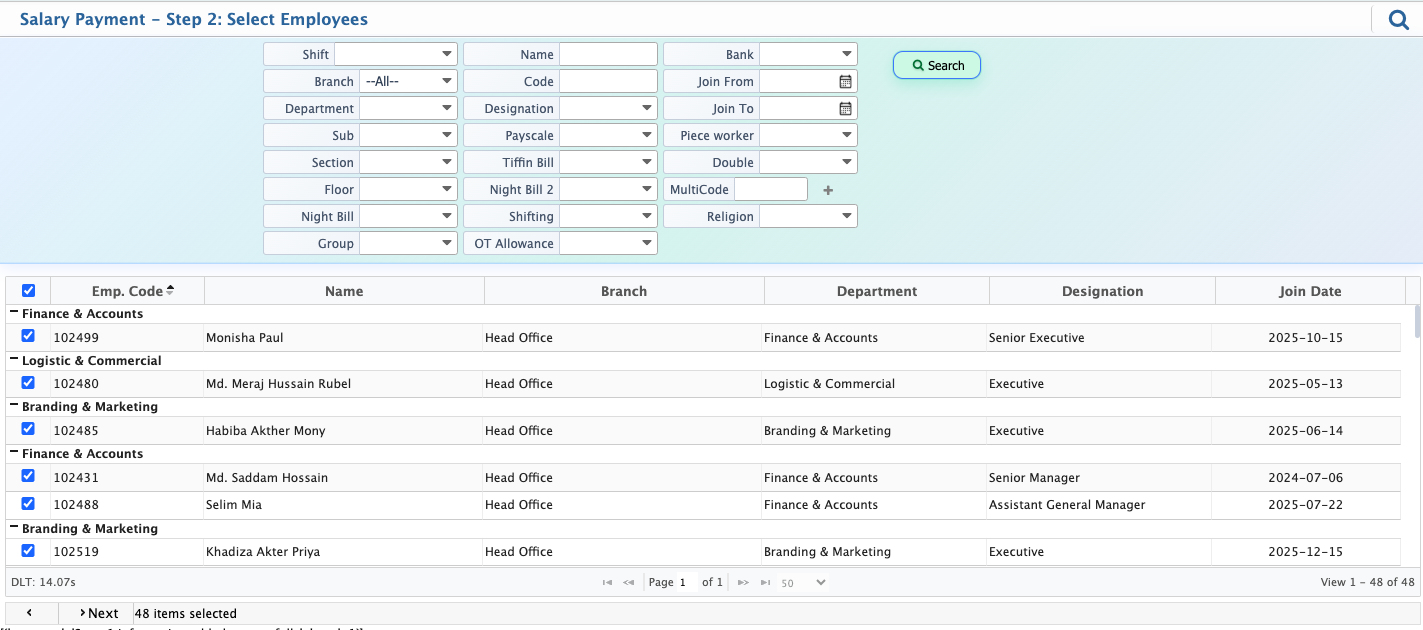Open the Join To calendar picker
Image resolution: width=1423 pixels, height=630 pixels.
845,109
